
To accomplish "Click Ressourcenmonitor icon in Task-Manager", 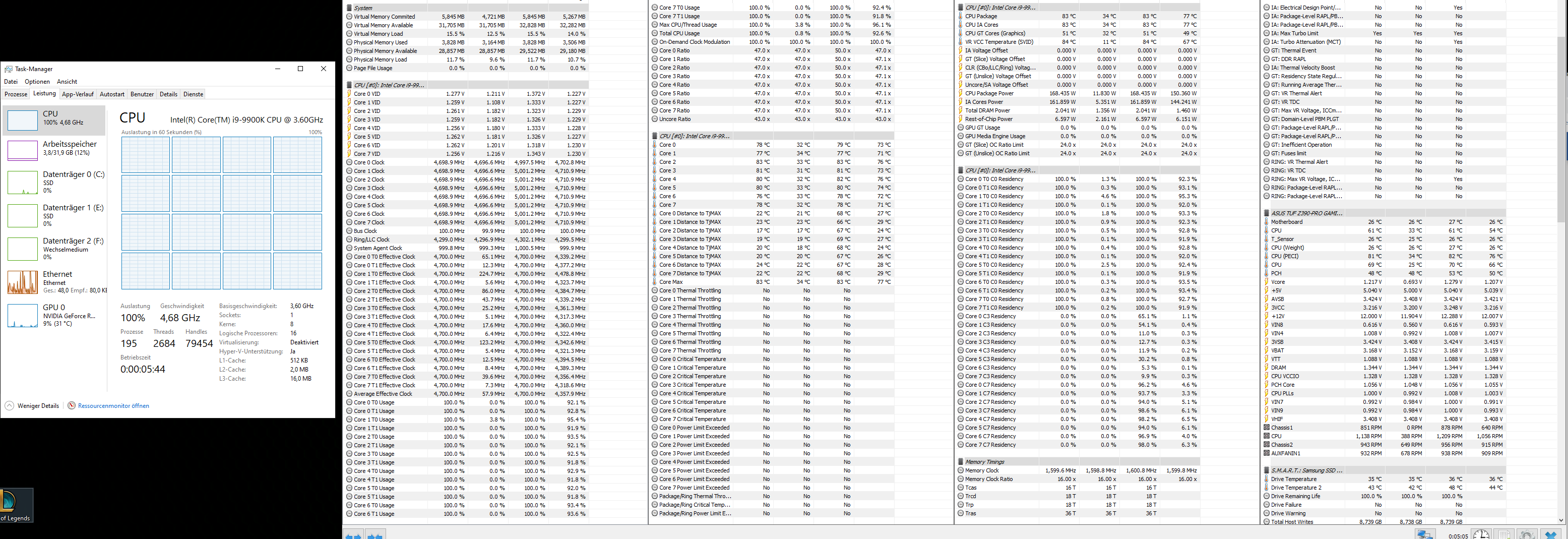I will [x=72, y=405].
